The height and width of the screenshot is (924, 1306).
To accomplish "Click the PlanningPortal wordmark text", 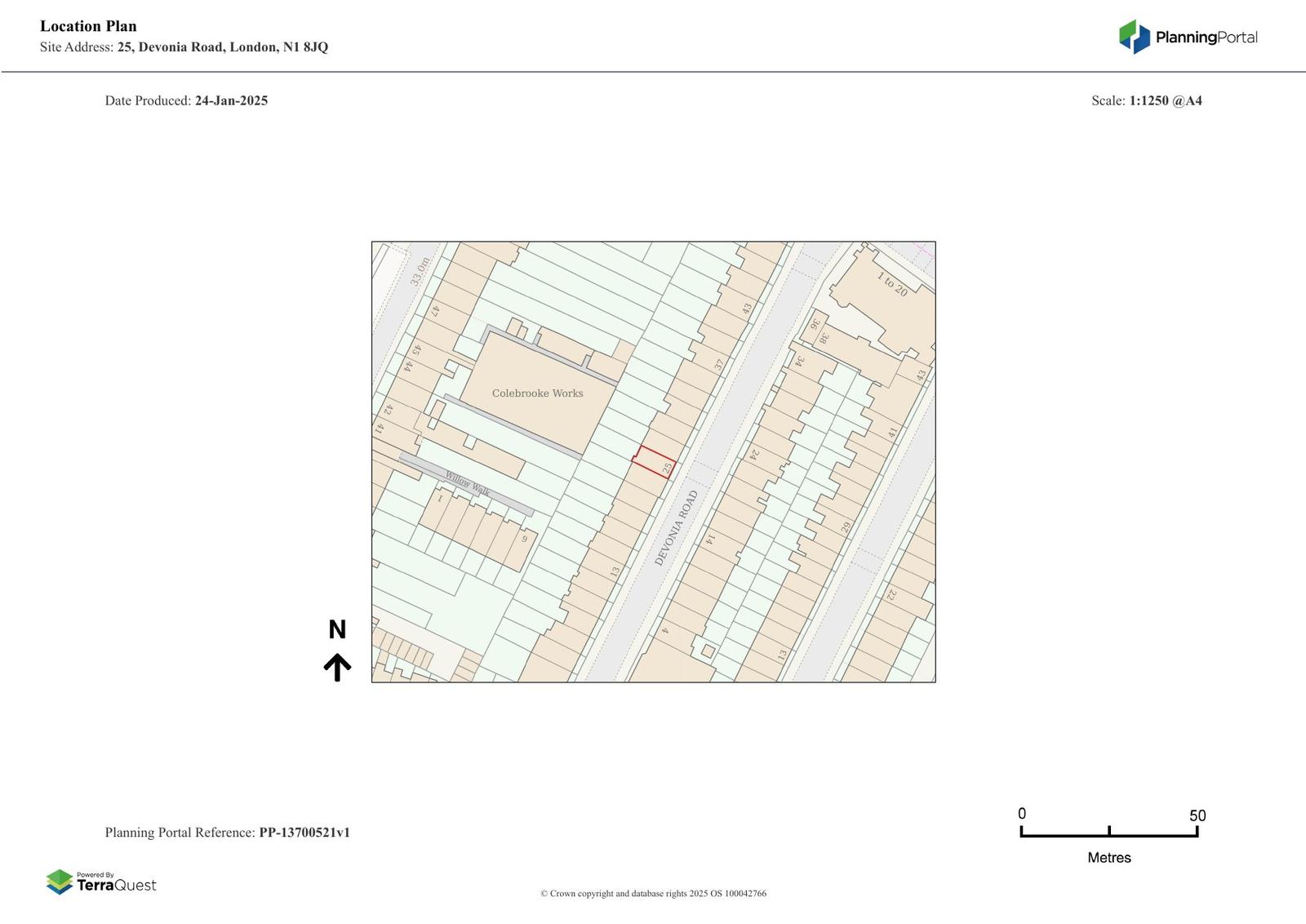I will click(x=1206, y=38).
